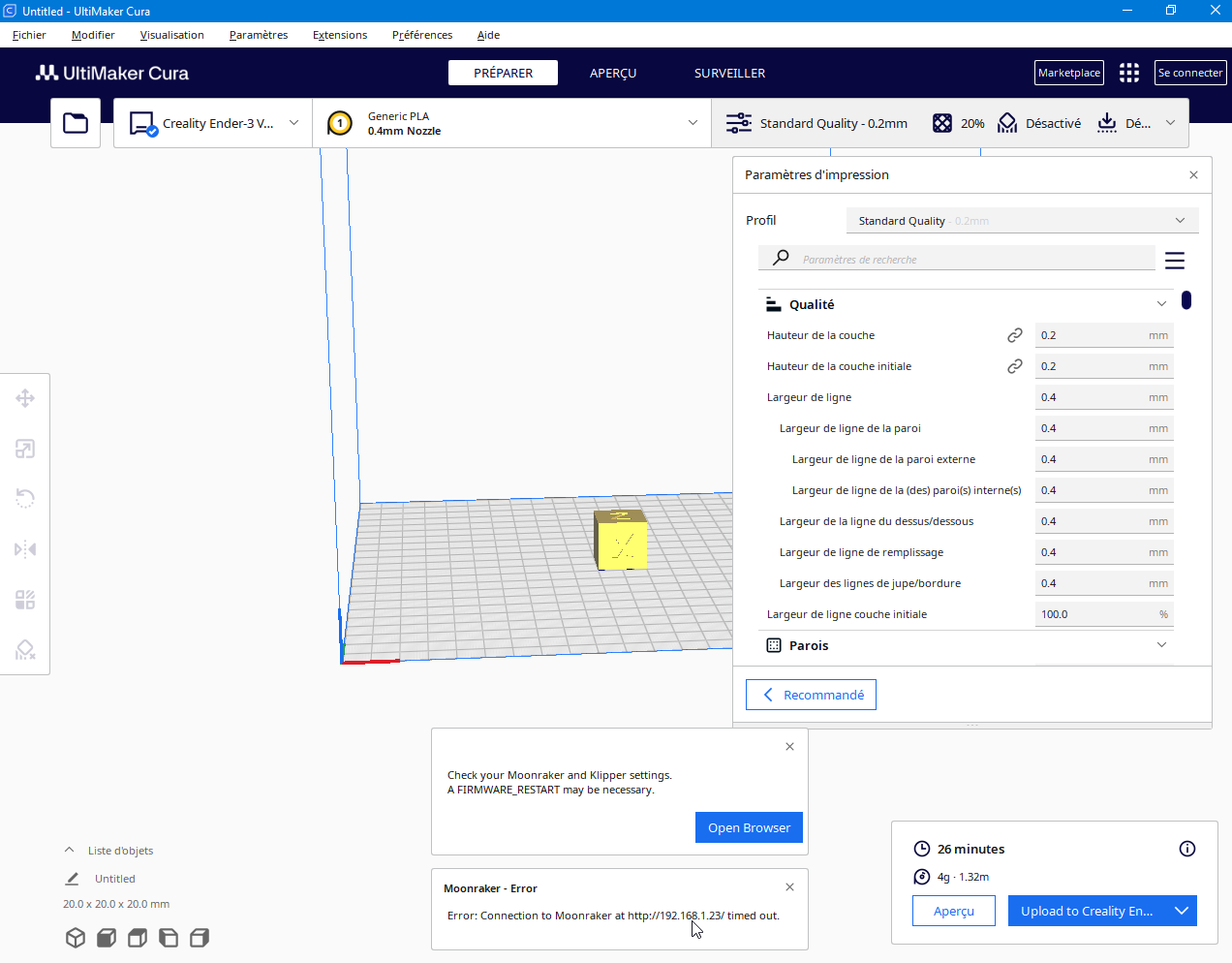Switch to the 3D view cube icon
The height and width of the screenshot is (963, 1232).
[x=76, y=938]
